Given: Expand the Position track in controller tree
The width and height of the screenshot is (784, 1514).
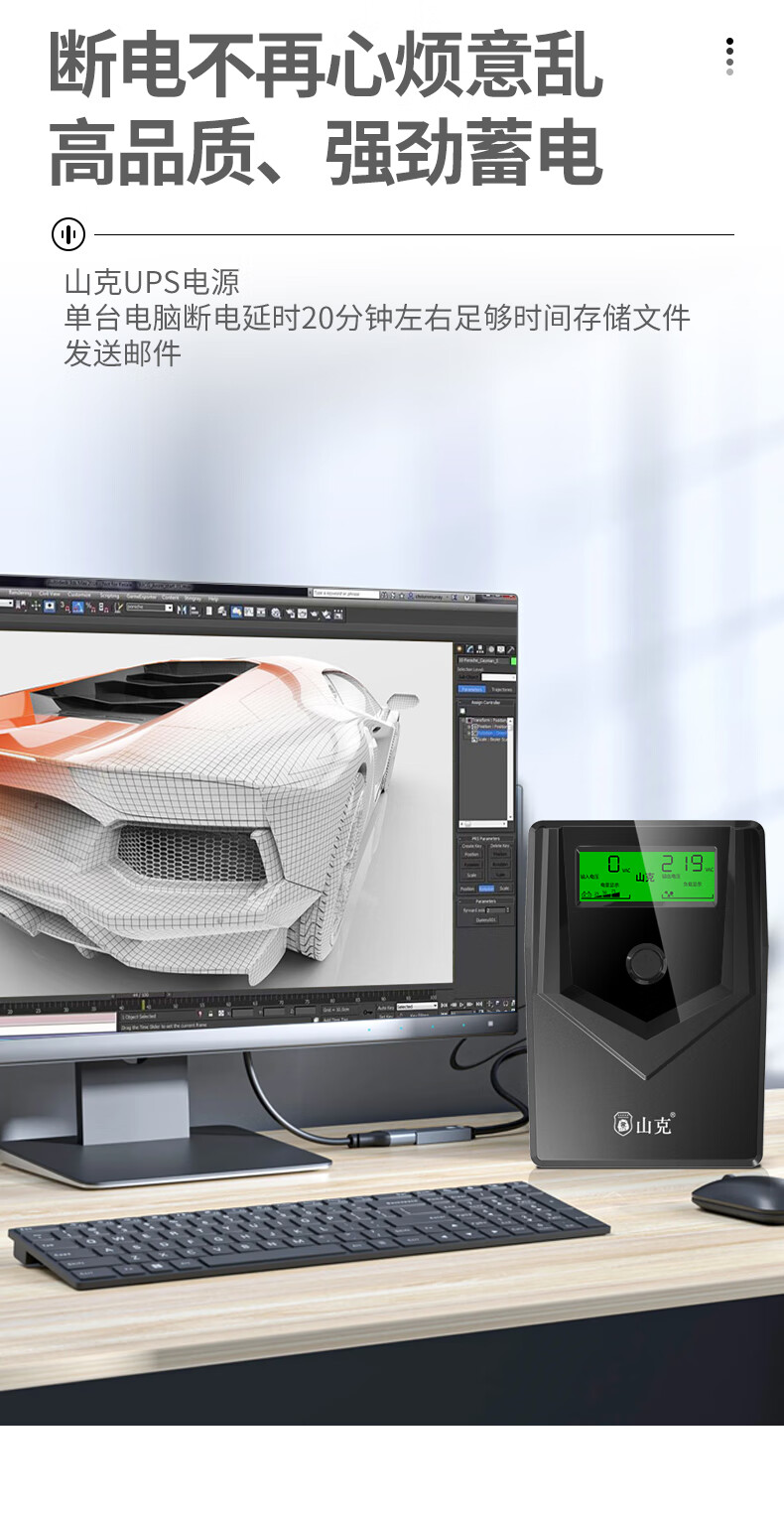Looking at the screenshot, I should (470, 726).
